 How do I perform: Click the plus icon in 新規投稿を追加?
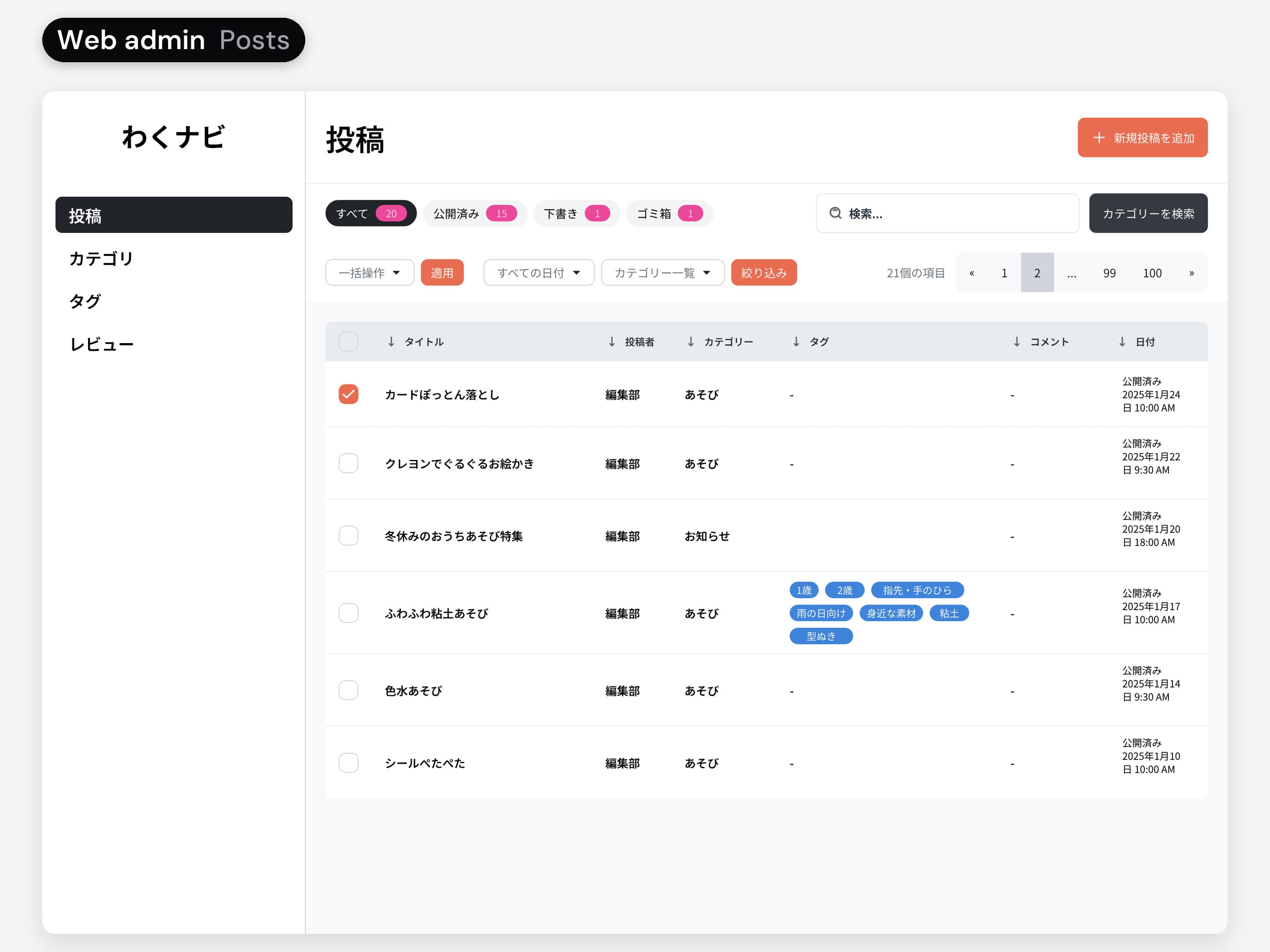click(1098, 138)
